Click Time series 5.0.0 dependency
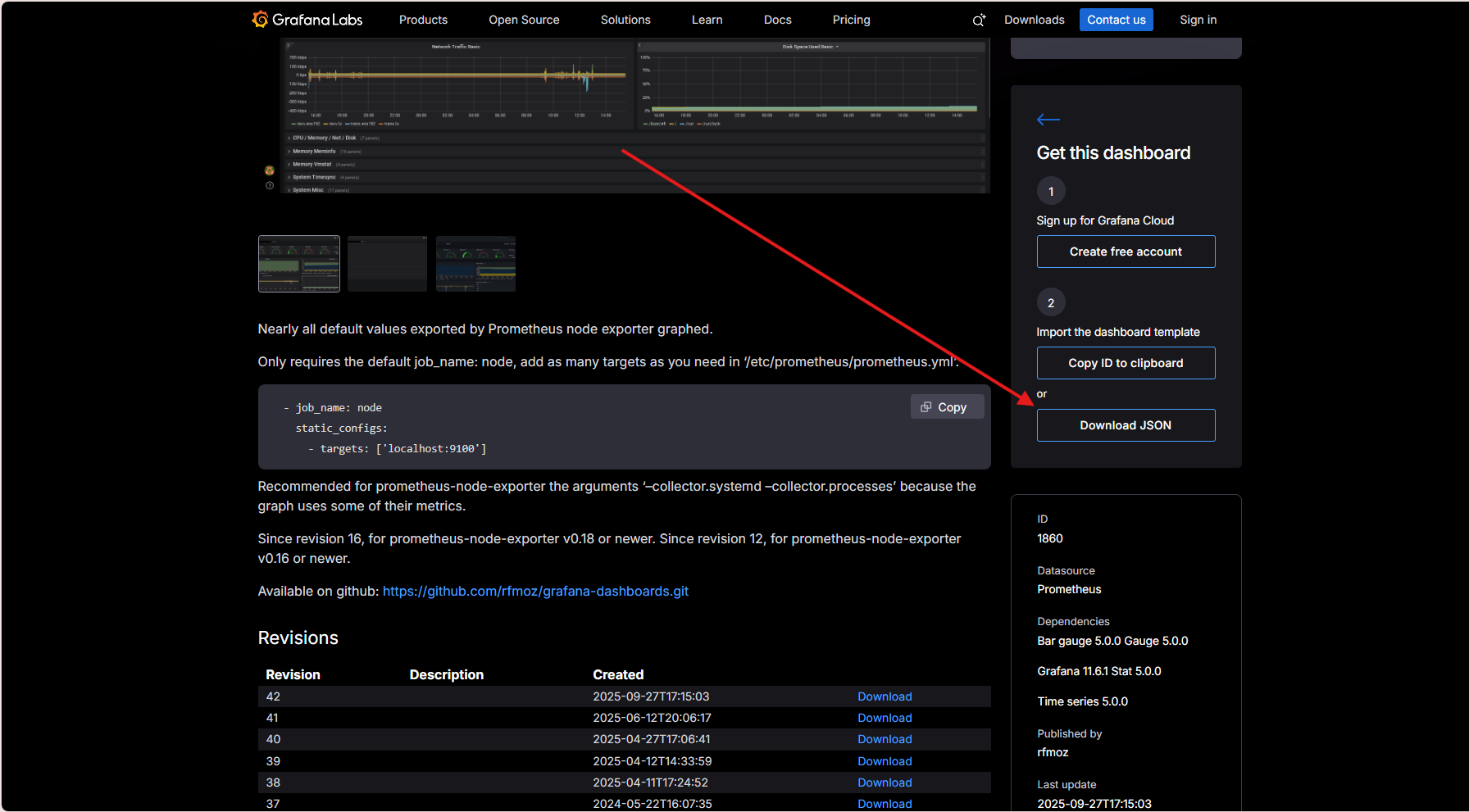Viewport: 1469px width, 812px height. [1082, 701]
